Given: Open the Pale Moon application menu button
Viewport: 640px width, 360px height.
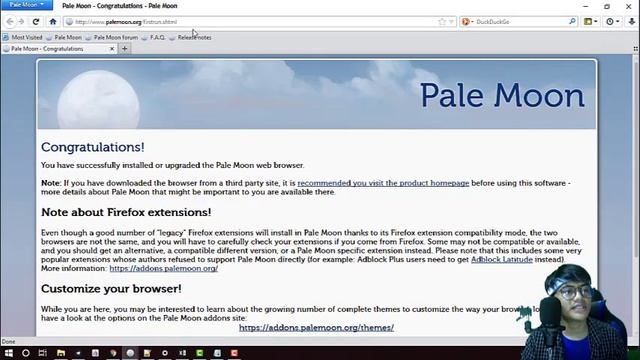Looking at the screenshot, I should pos(27,5).
